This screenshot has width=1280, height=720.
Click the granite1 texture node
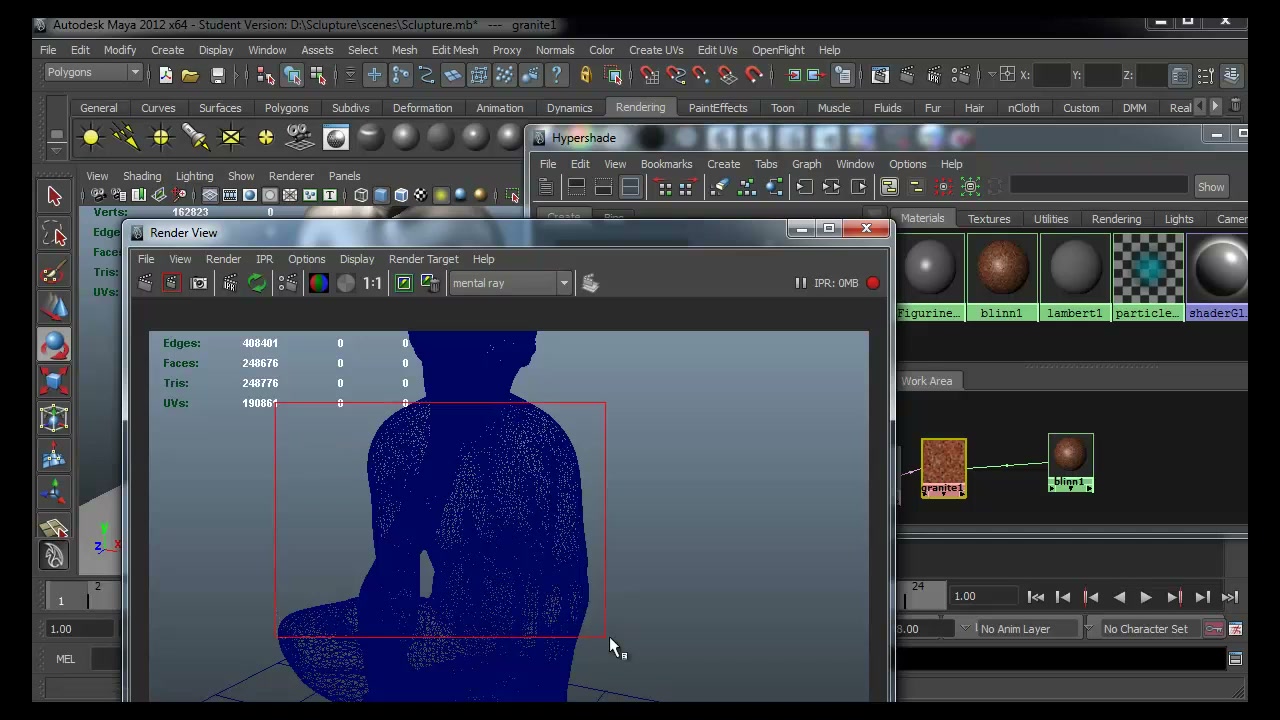tap(944, 467)
